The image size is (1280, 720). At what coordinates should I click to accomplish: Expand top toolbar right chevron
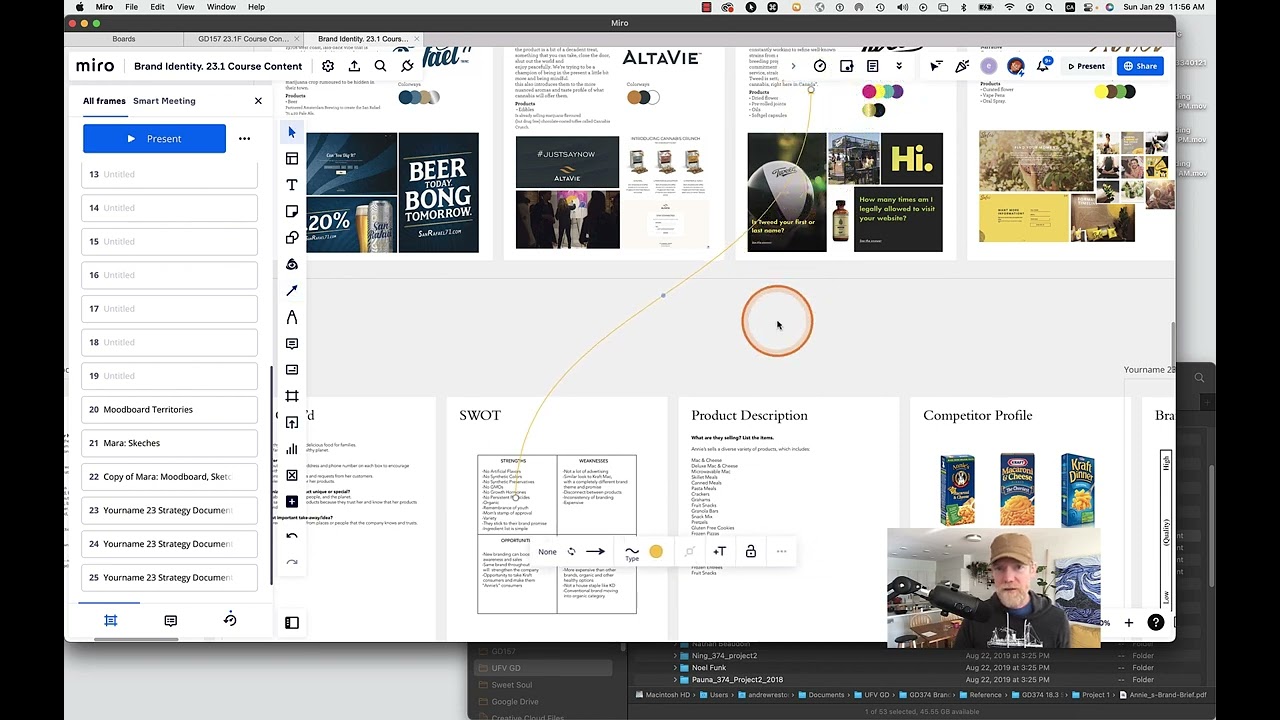(793, 66)
